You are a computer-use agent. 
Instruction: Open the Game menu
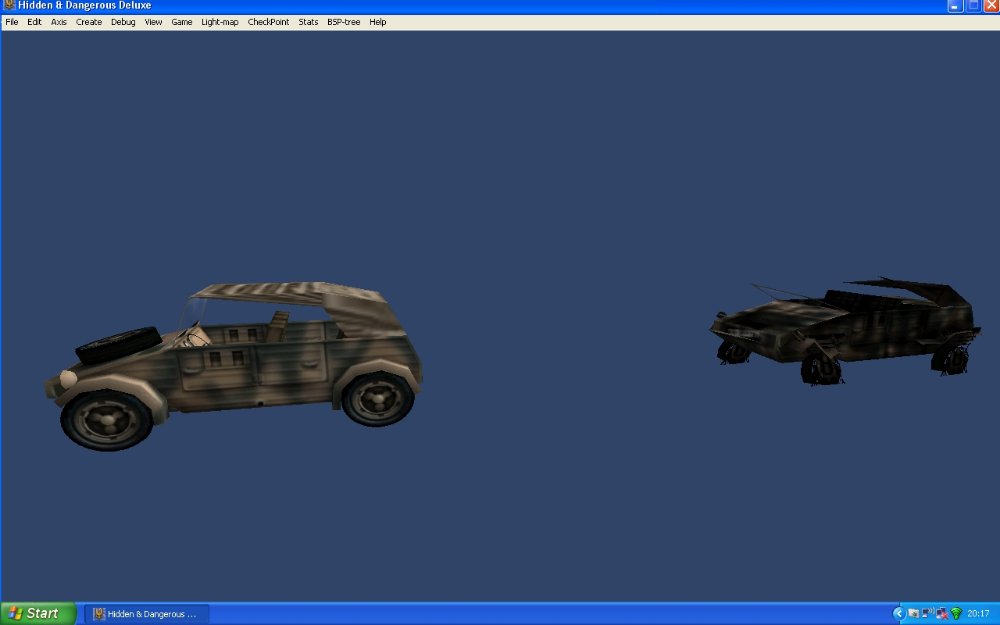181,21
